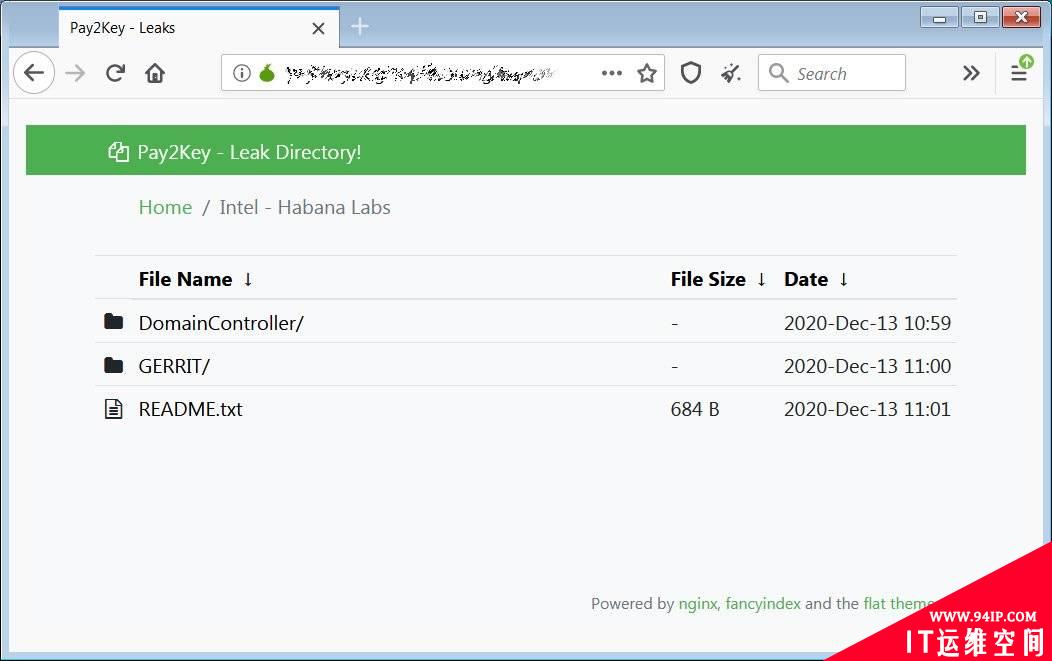The image size is (1052, 661).
Task: Minimize the browser window
Action: click(x=939, y=17)
